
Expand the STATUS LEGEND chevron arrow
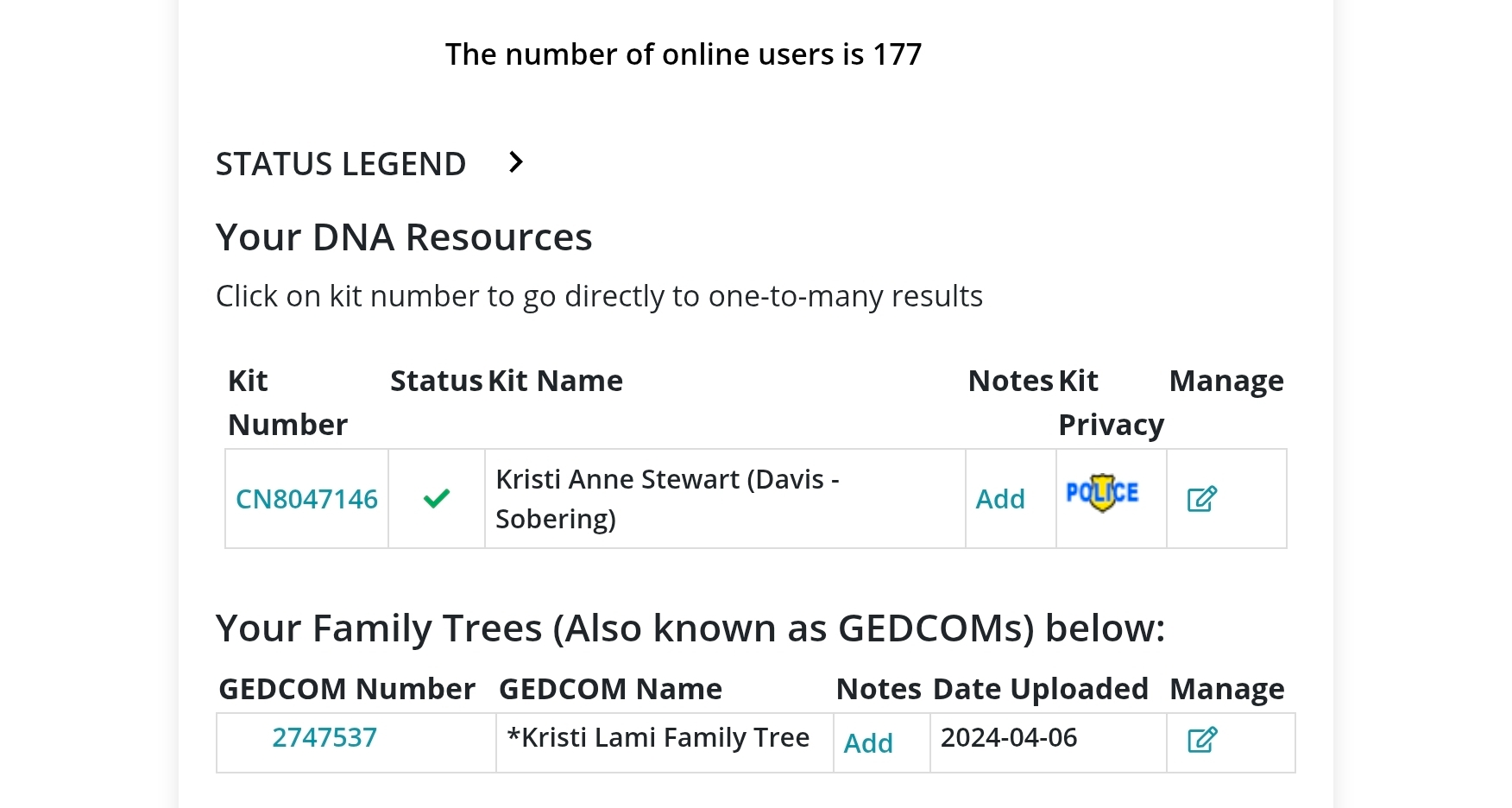tap(516, 162)
